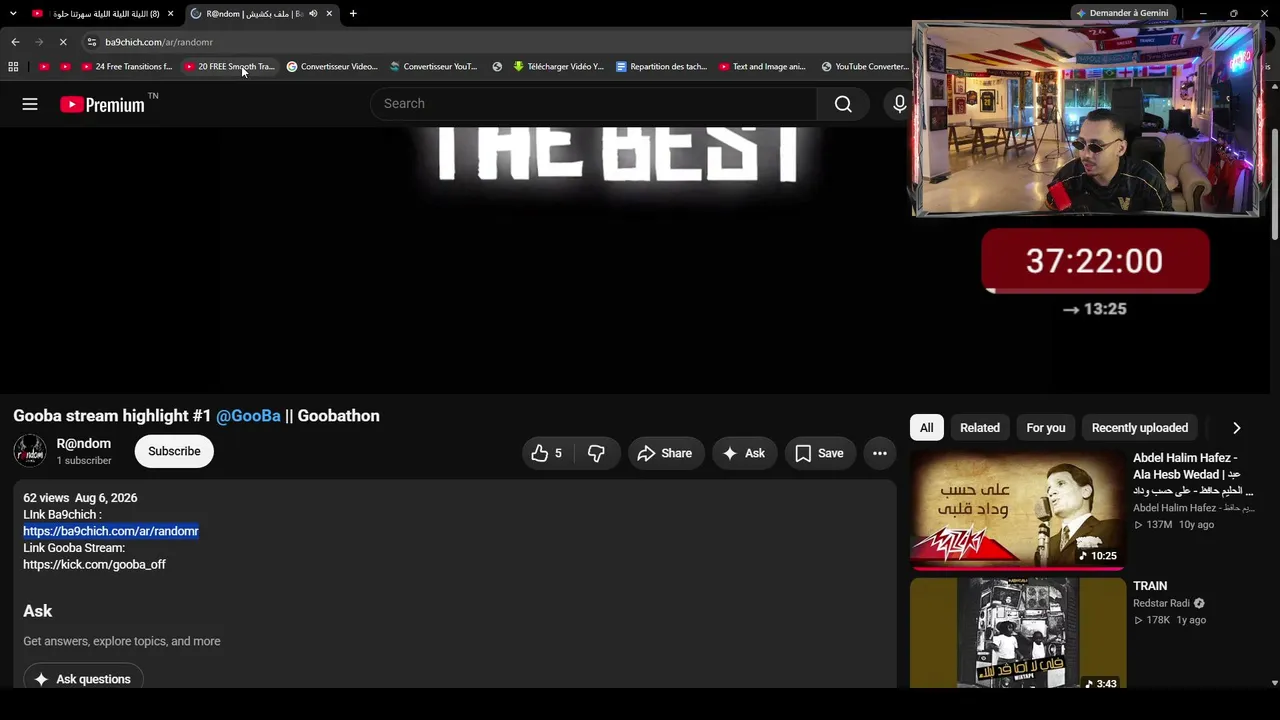Click the 'Link Gooba Stream:' description text
Viewport: 1280px width, 720px height.
click(74, 548)
